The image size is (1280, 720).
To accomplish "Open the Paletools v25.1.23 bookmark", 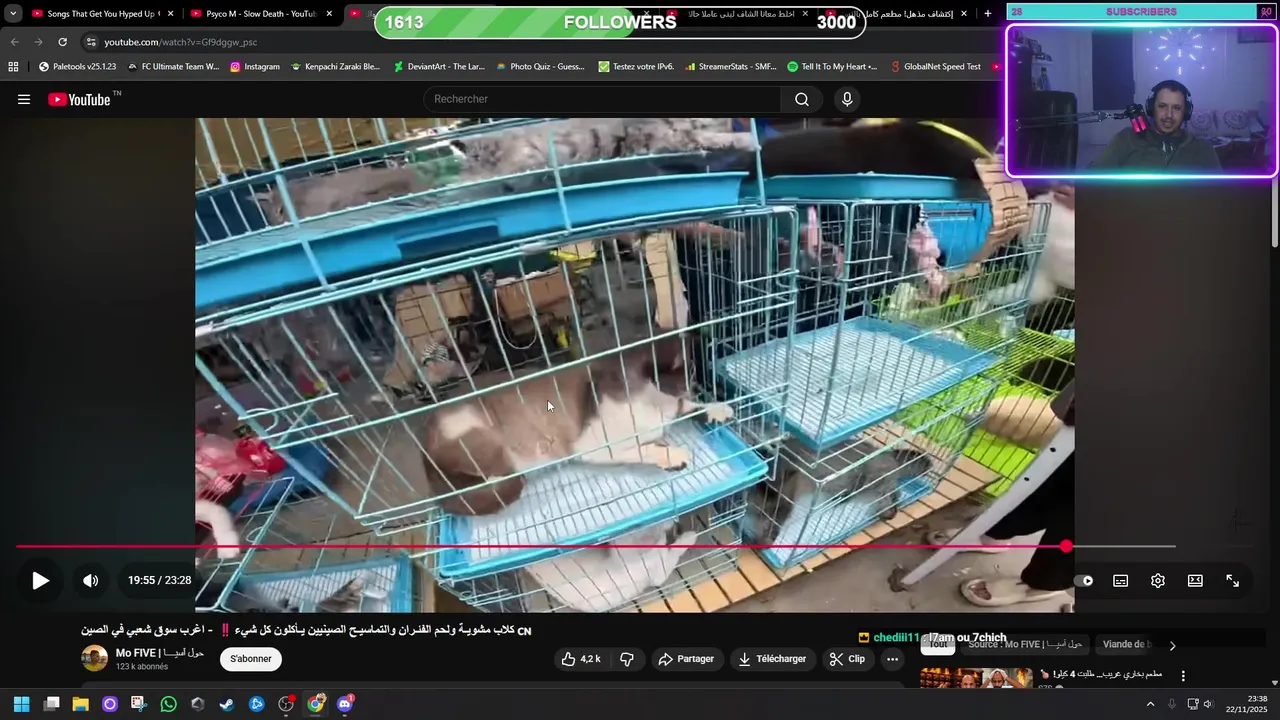I will [x=77, y=67].
